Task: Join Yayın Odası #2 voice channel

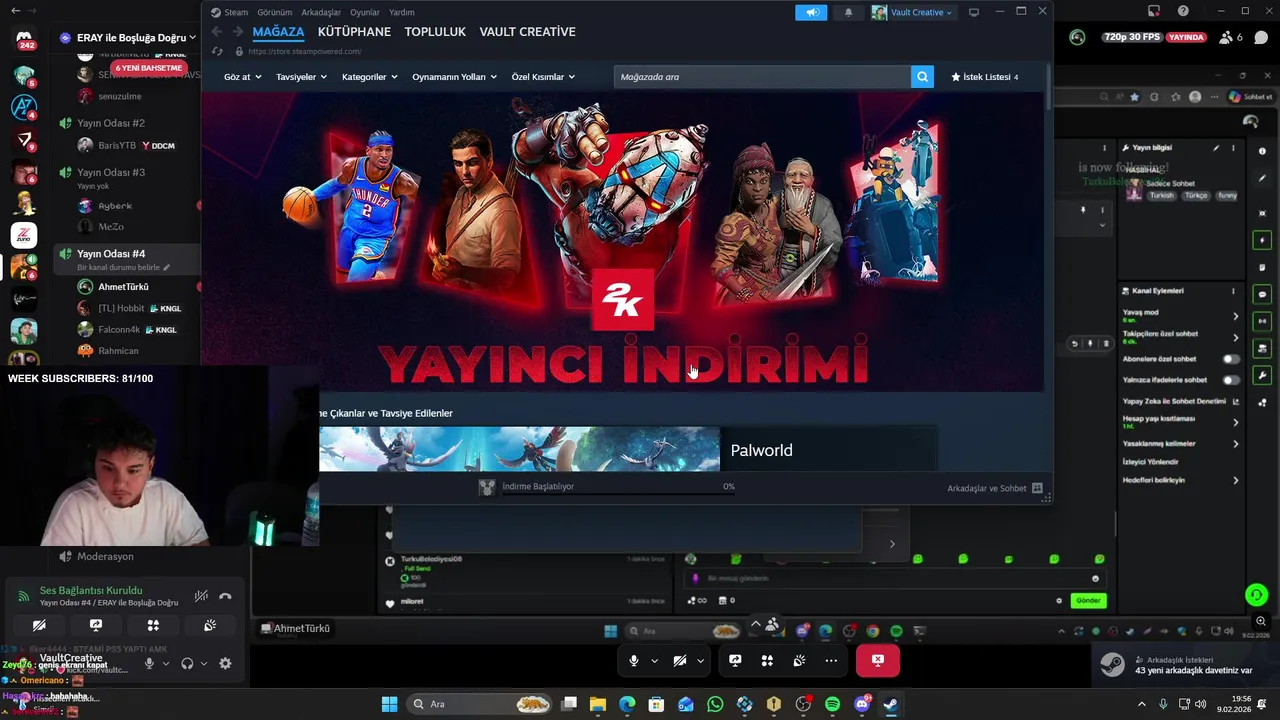Action: tap(111, 123)
